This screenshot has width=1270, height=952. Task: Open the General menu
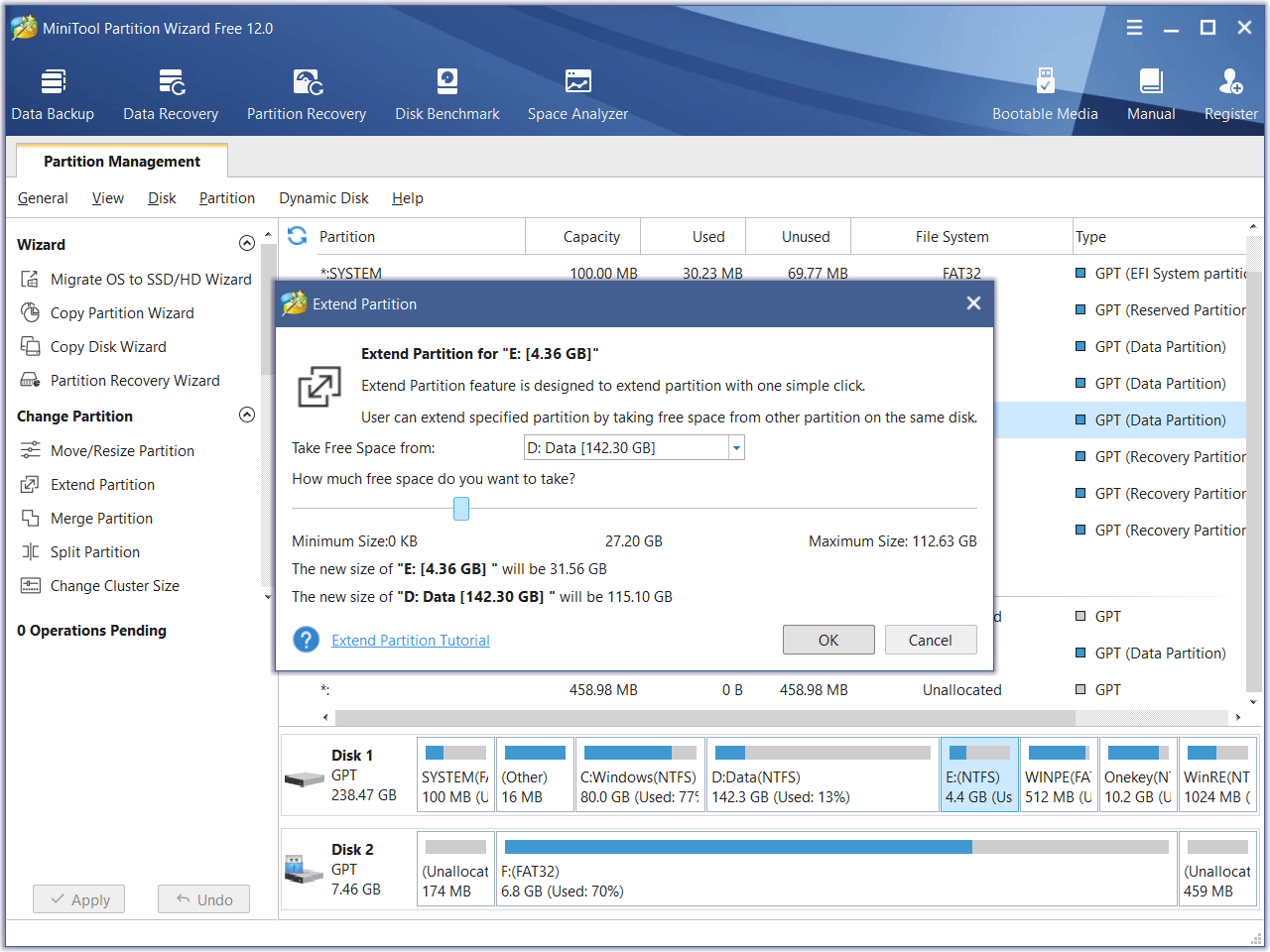pos(43,198)
